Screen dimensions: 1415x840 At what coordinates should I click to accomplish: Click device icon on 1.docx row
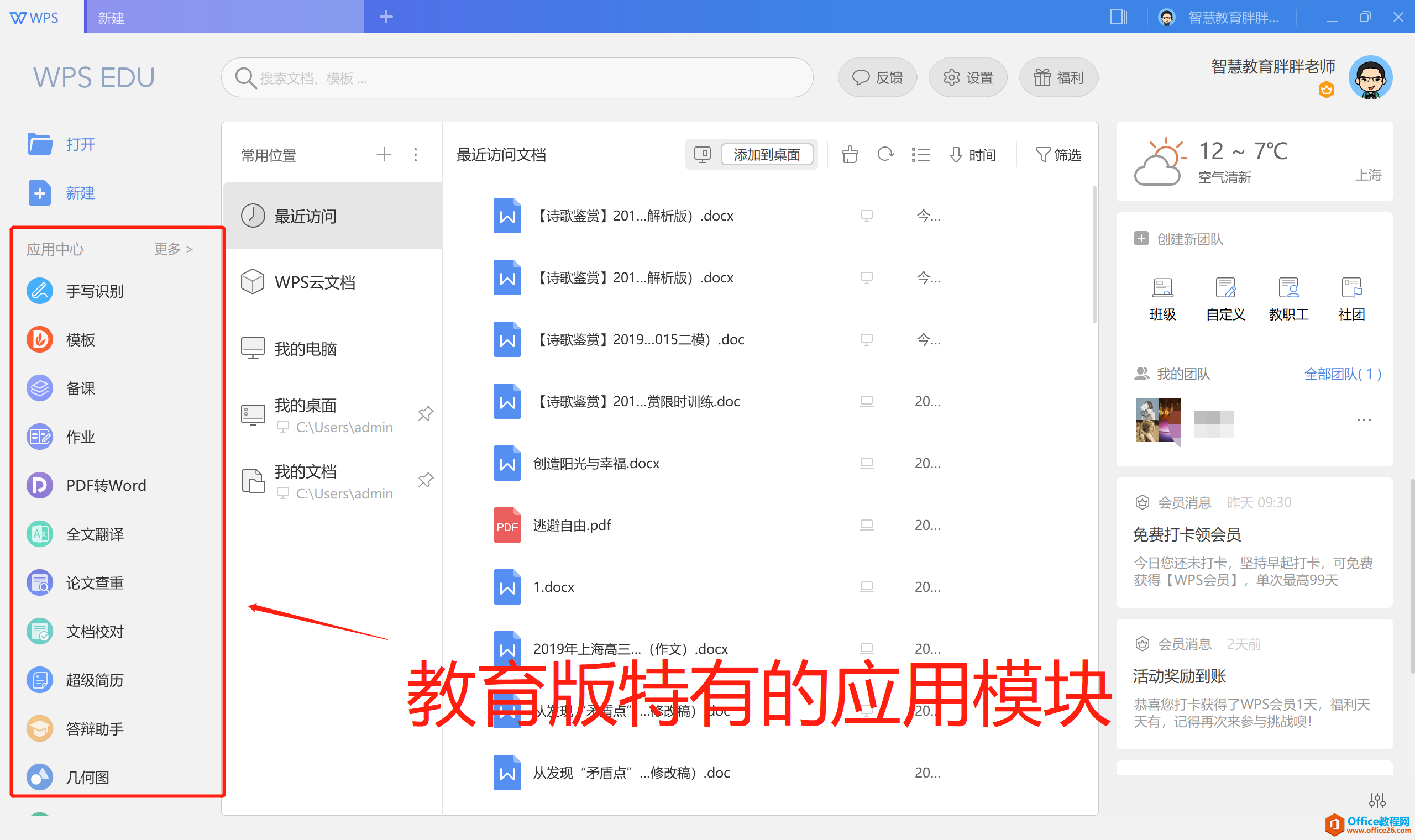tap(866, 587)
